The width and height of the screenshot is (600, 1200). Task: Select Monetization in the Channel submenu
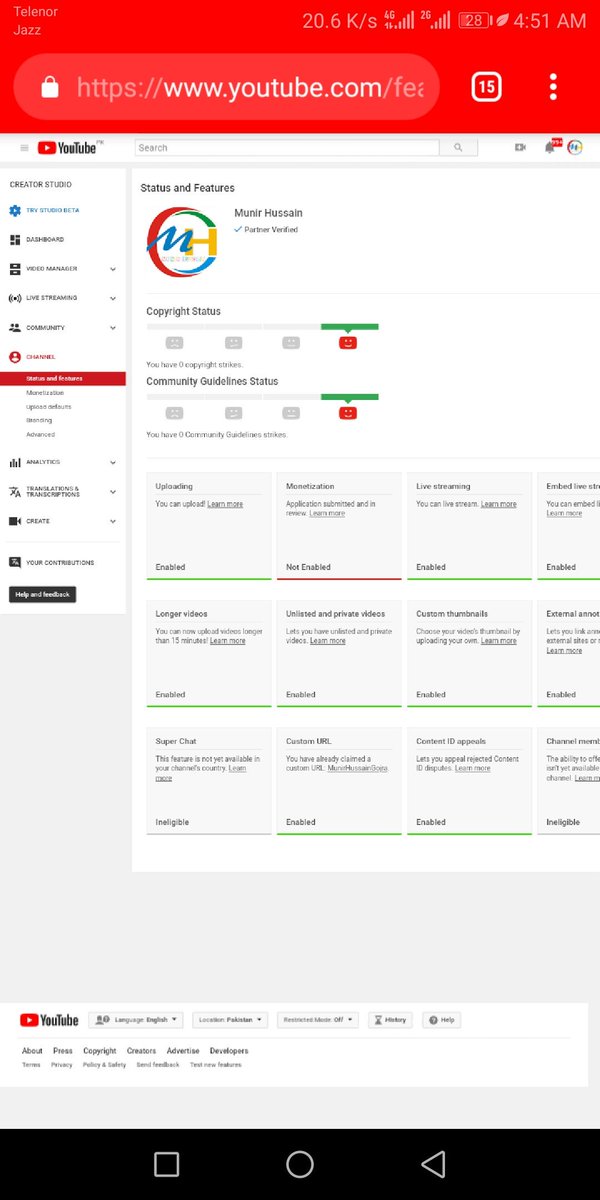tap(45, 393)
